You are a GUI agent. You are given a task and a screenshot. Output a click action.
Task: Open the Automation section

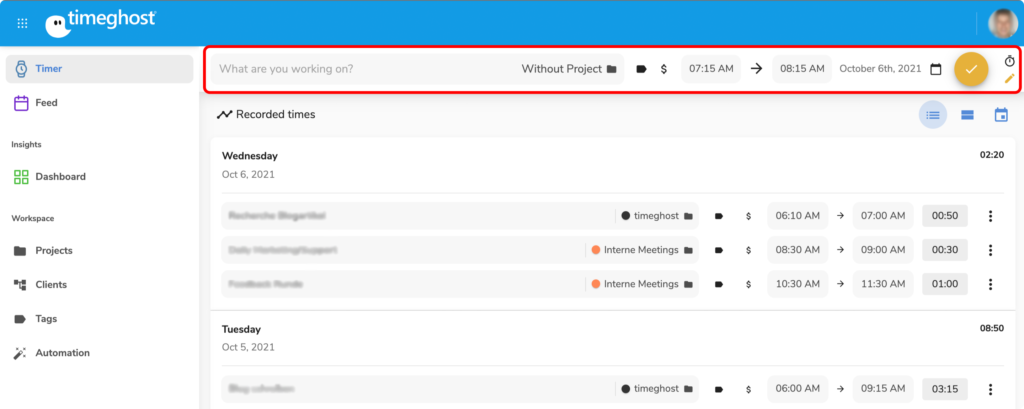point(62,353)
